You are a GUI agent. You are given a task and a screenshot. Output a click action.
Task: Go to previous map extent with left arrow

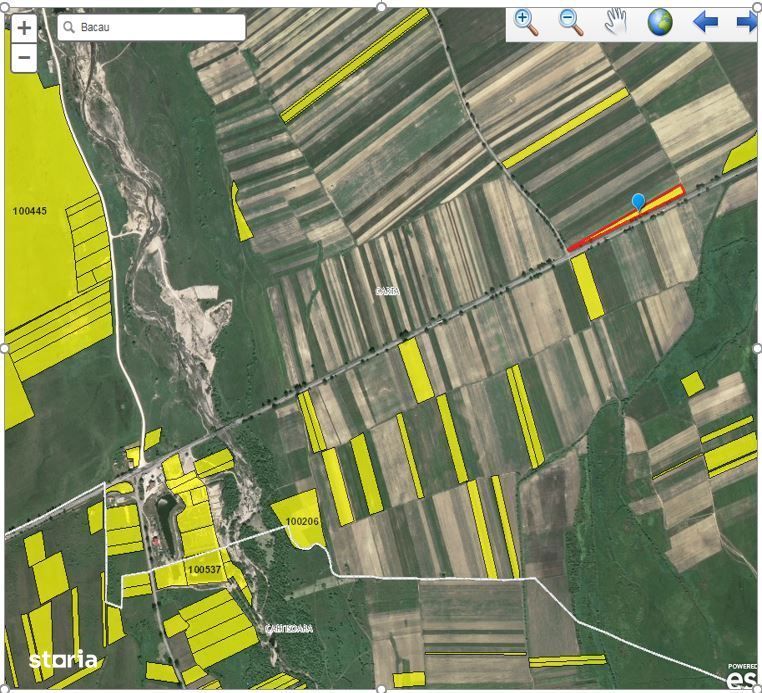705,22
